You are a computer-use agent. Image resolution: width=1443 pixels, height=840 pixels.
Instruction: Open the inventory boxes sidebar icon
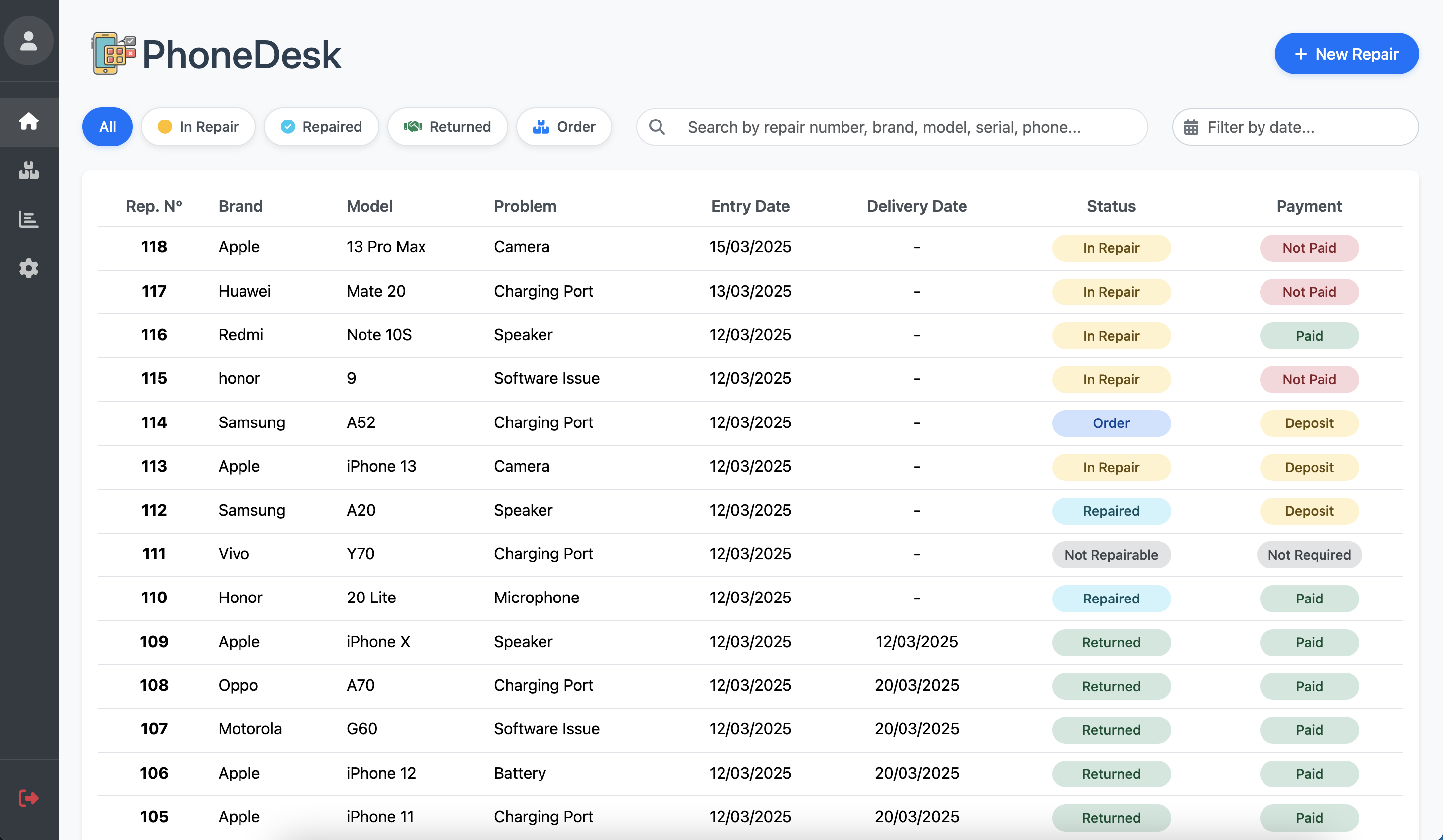tap(29, 170)
